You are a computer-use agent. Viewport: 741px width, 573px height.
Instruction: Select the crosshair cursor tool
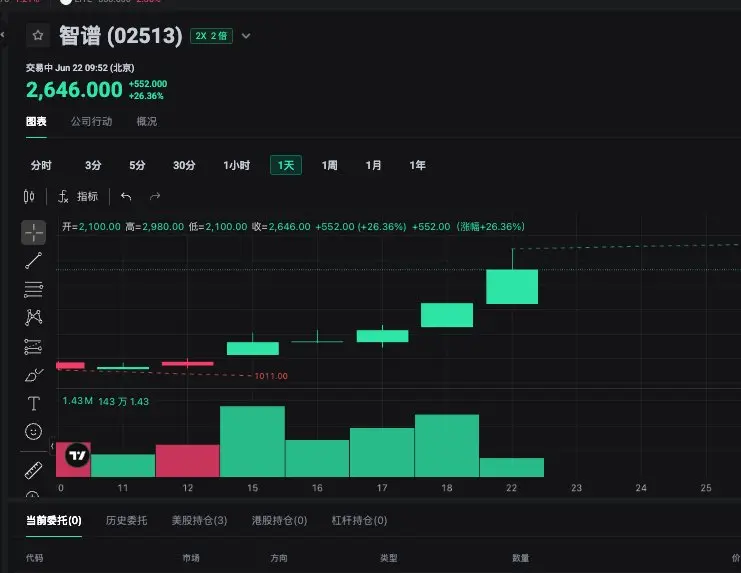click(34, 232)
